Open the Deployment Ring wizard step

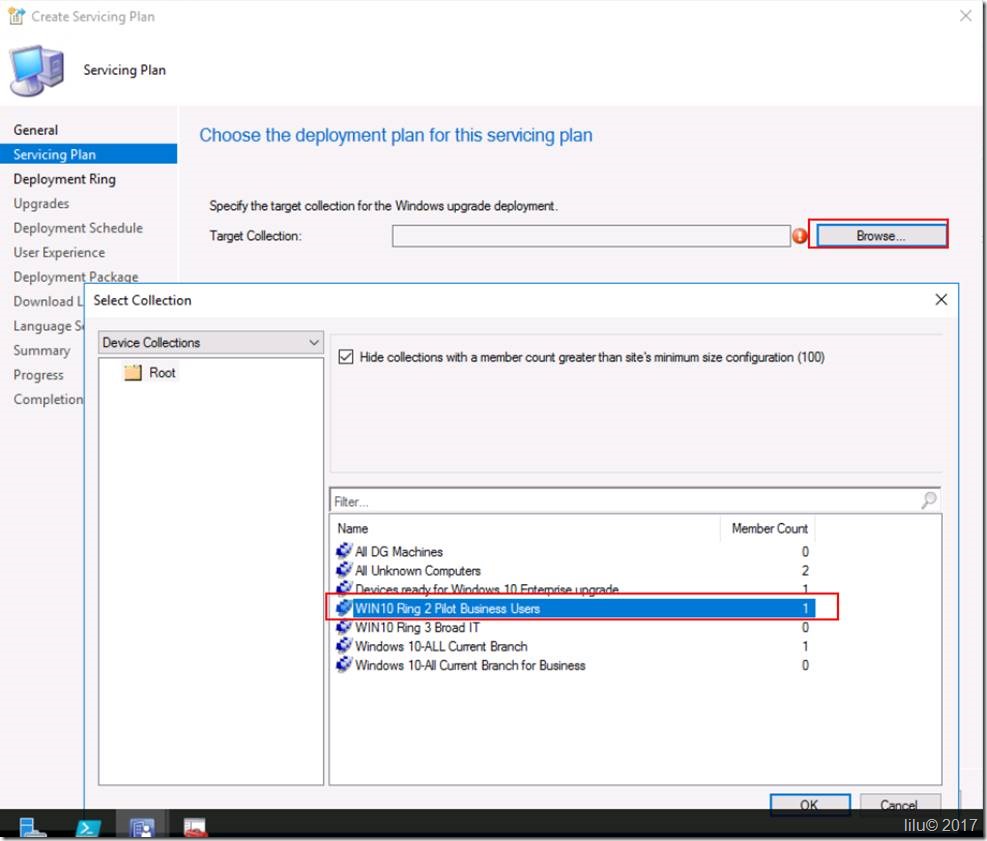pyautogui.click(x=64, y=179)
